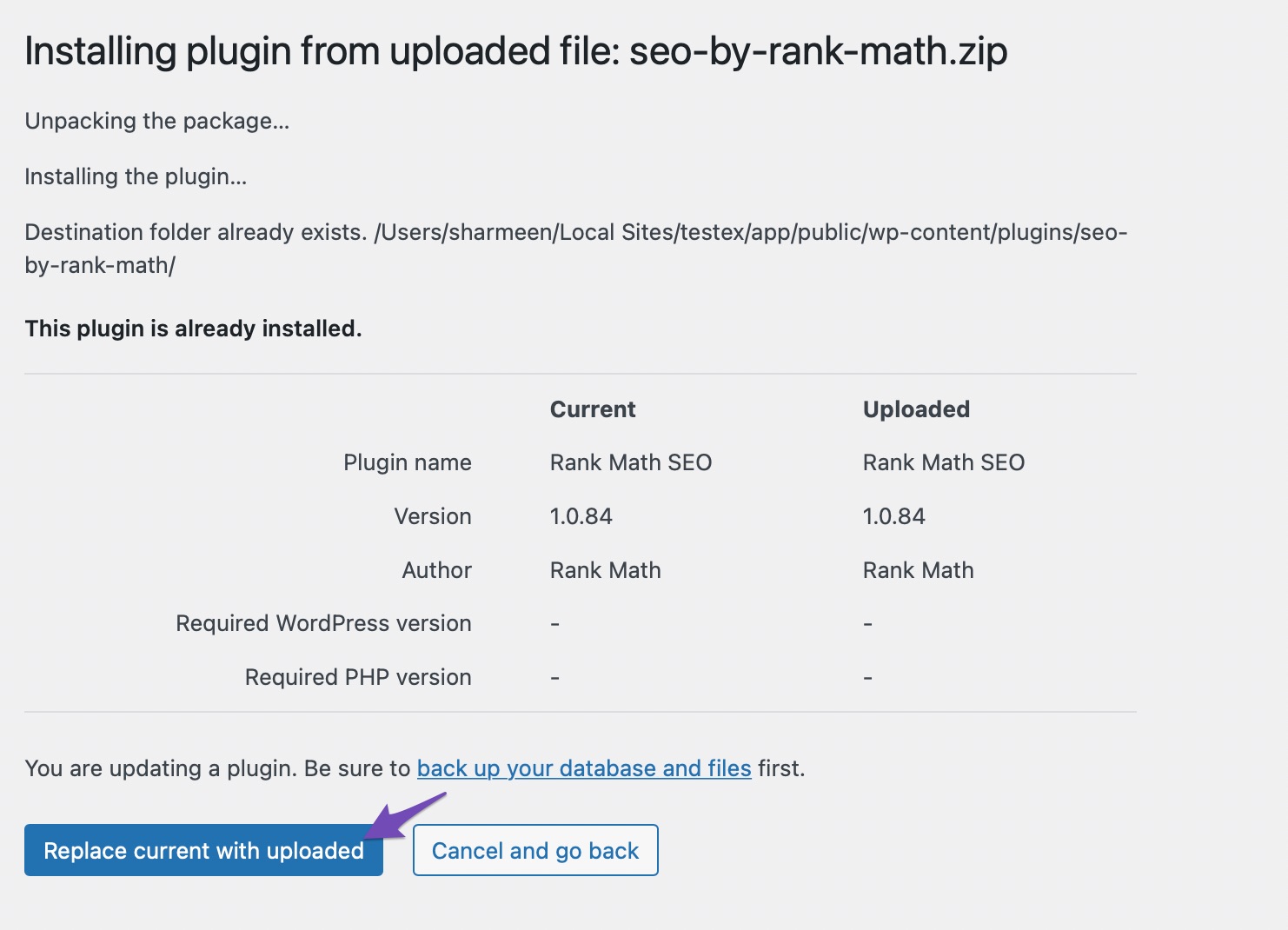Select the Version row label
This screenshot has height=930, width=1288.
coord(433,516)
